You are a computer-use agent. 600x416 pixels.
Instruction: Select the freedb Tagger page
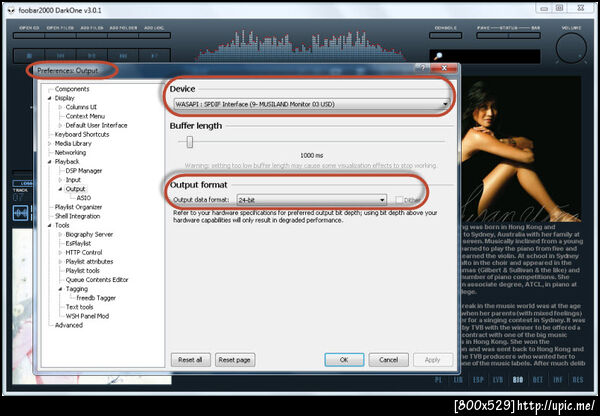(96, 298)
